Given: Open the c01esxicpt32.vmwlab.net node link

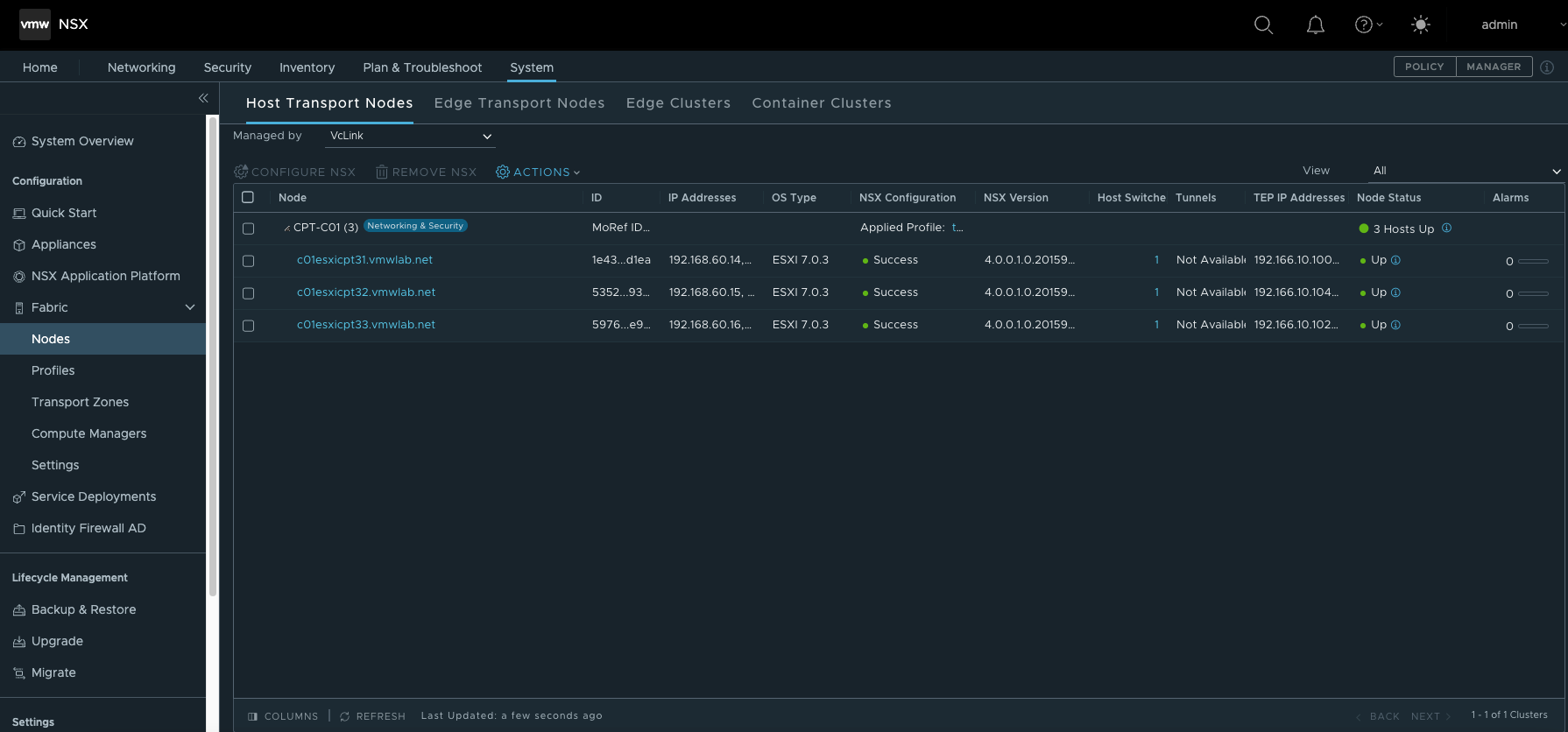Looking at the screenshot, I should [x=366, y=292].
